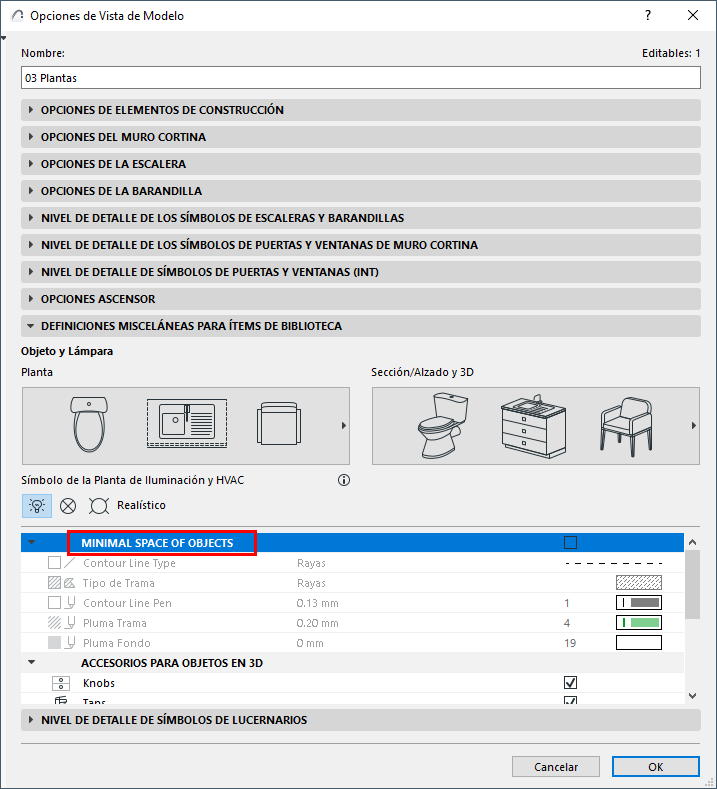This screenshot has height=789, width=717.
Task: Select the concave circle lighting symbol icon
Action: point(99,506)
